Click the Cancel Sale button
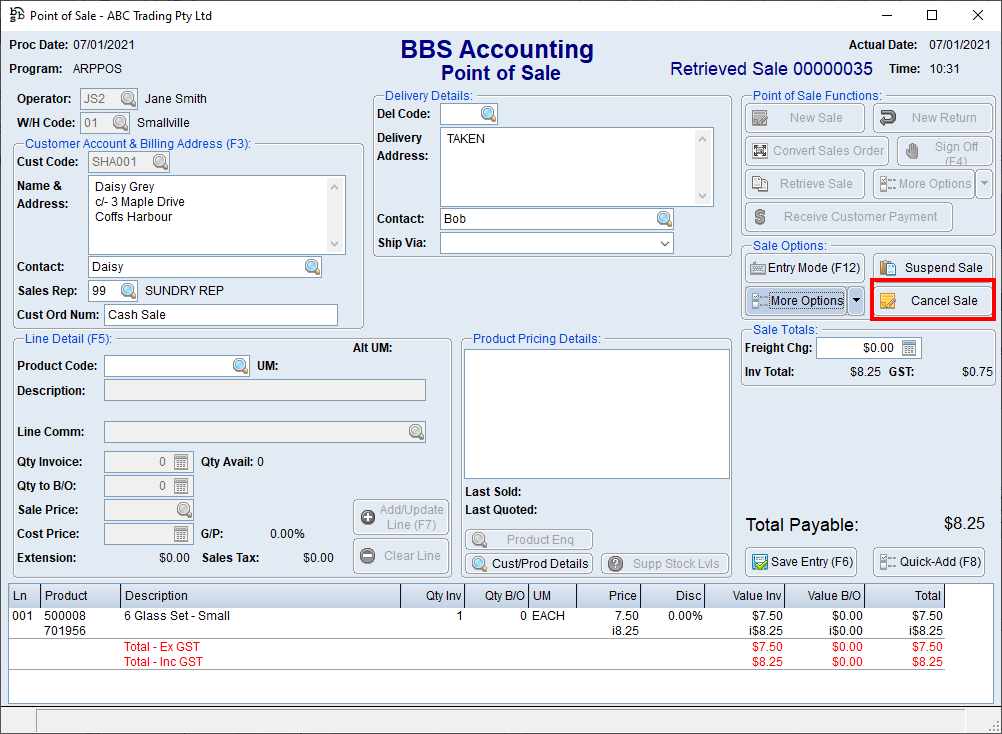The image size is (1002, 734). point(933,301)
